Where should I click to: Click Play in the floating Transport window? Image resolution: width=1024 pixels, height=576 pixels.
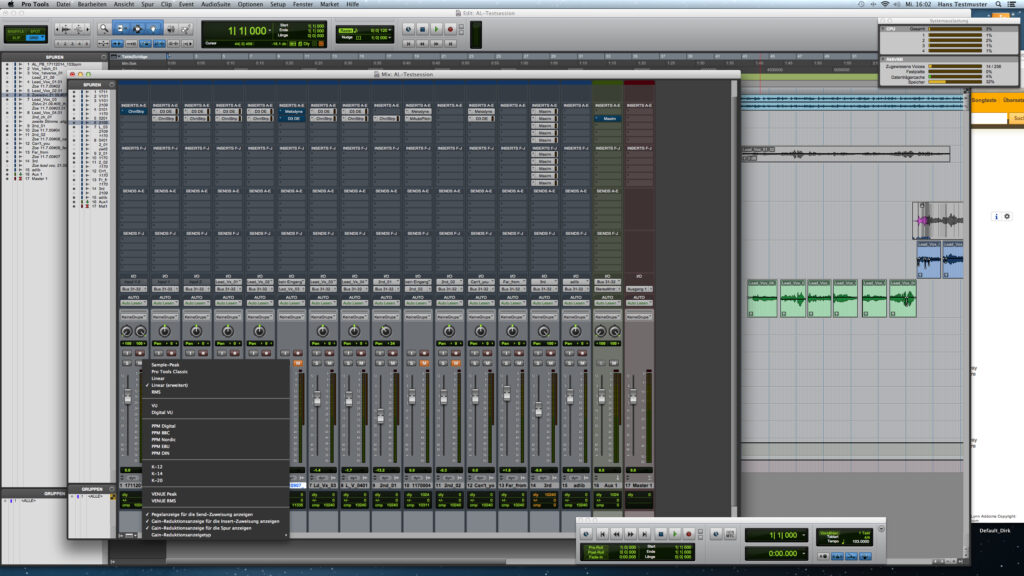[675, 534]
